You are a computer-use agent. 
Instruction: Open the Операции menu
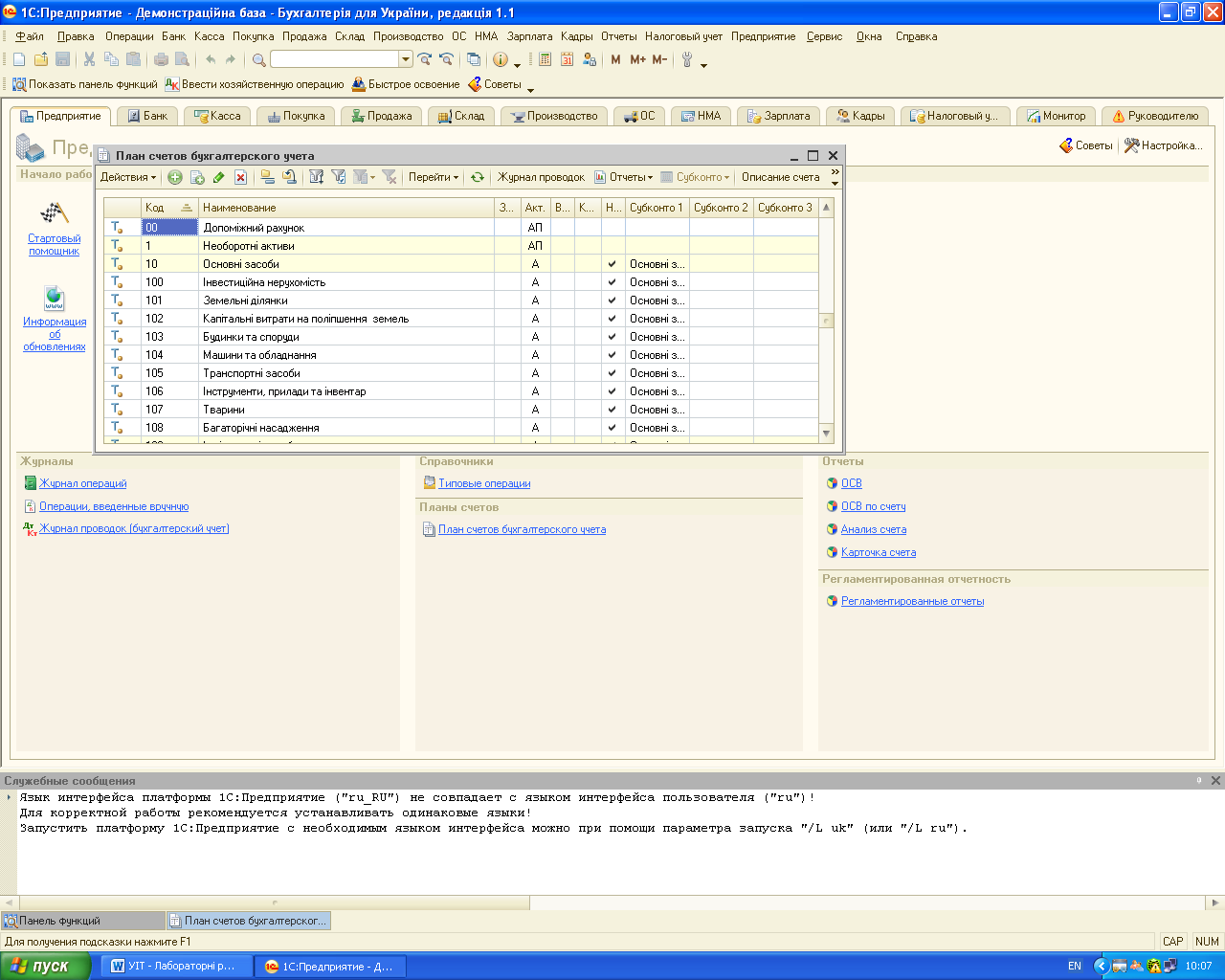pyautogui.click(x=129, y=36)
